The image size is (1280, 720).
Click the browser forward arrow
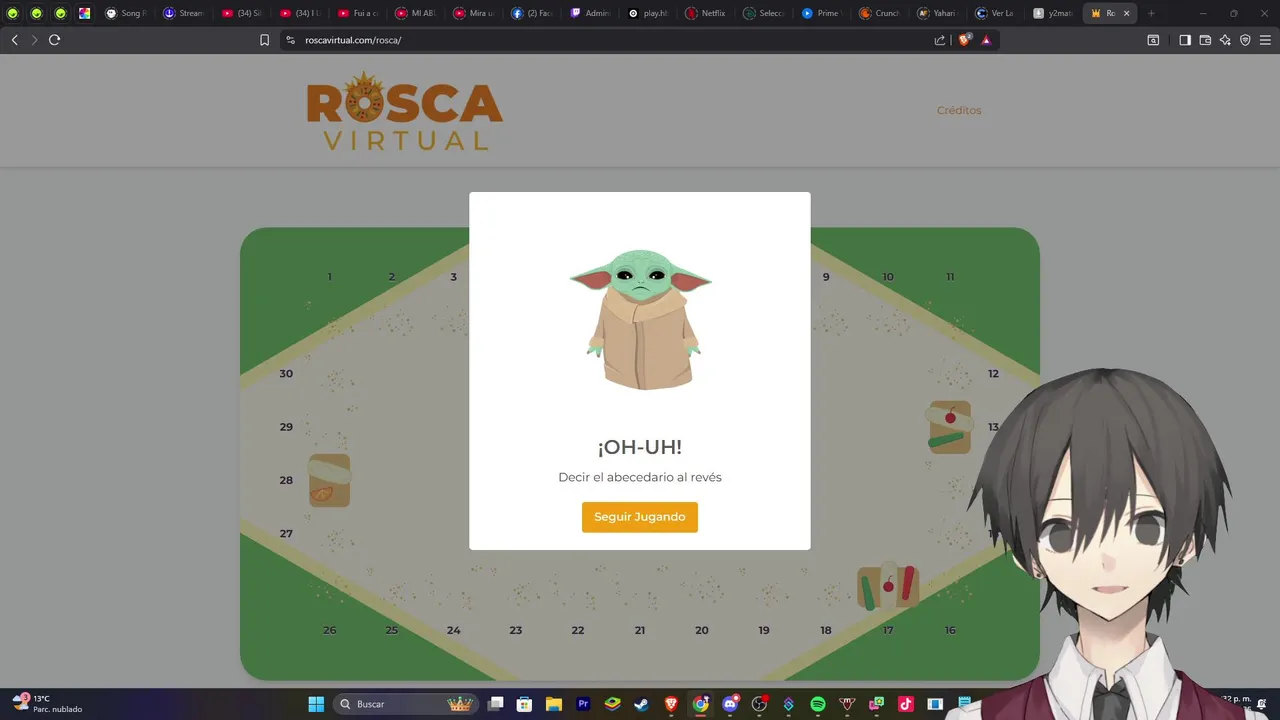coord(34,40)
